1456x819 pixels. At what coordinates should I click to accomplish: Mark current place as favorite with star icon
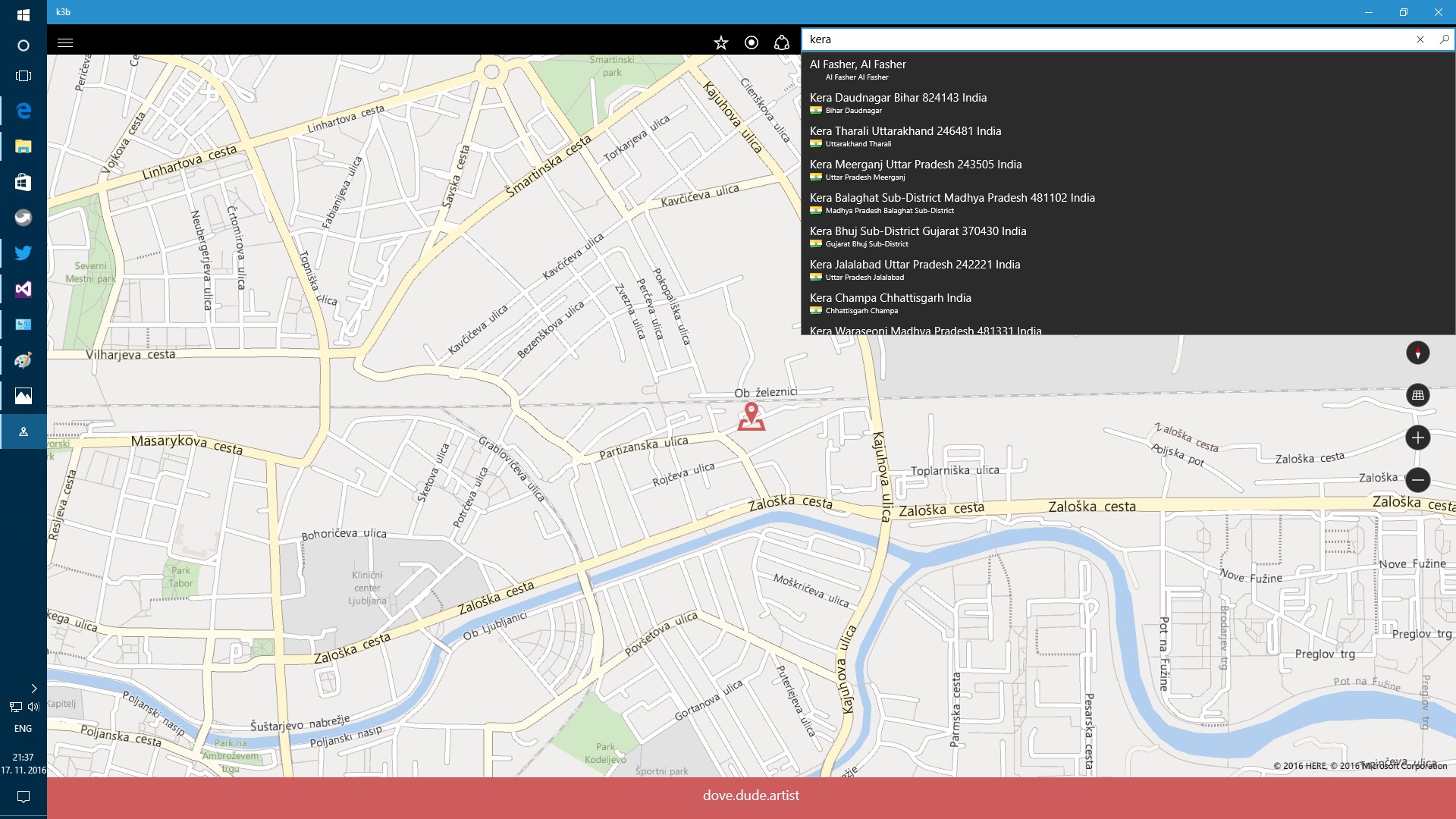(720, 42)
